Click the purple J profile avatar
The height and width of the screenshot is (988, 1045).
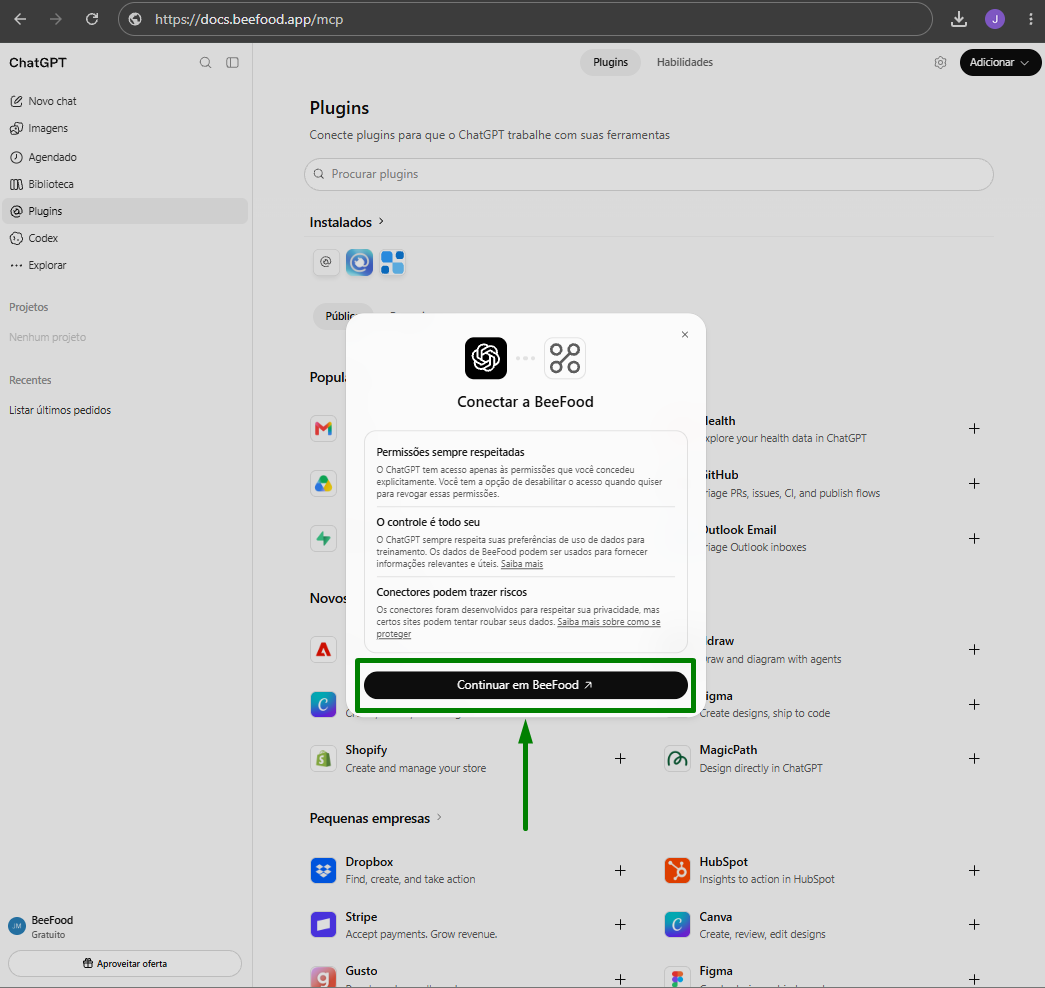(995, 19)
